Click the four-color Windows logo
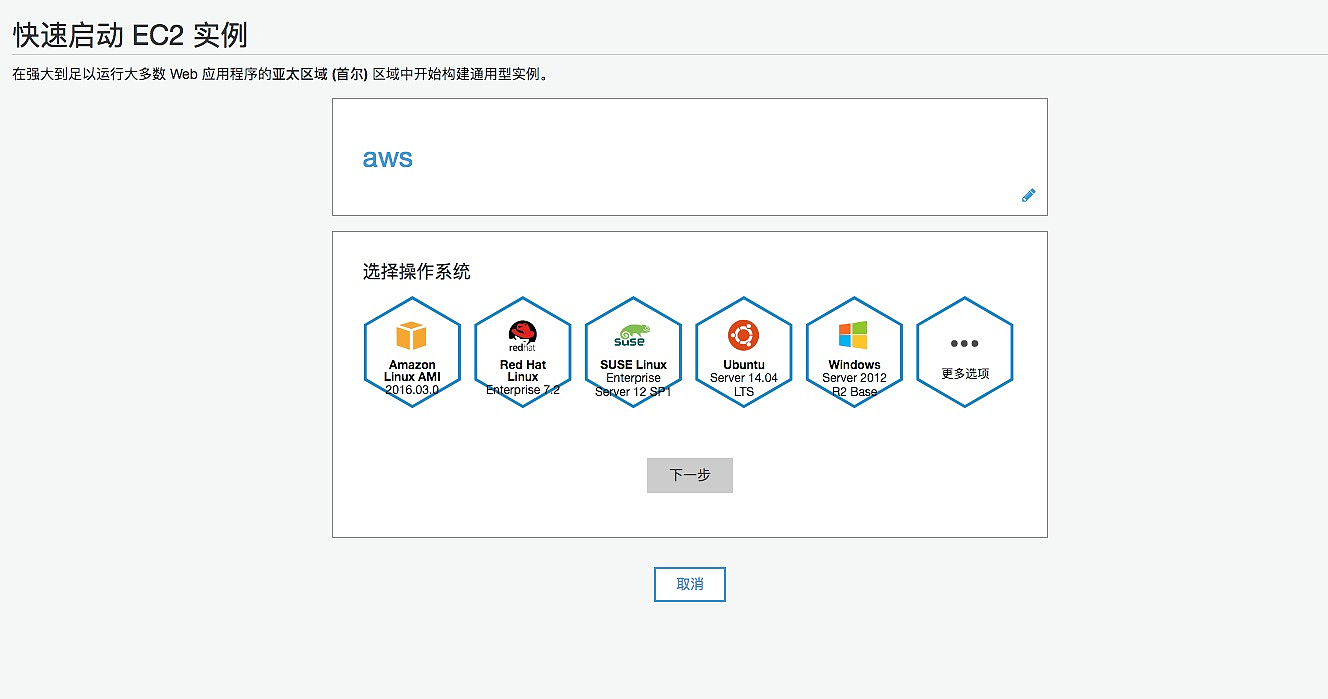 pyautogui.click(x=853, y=335)
